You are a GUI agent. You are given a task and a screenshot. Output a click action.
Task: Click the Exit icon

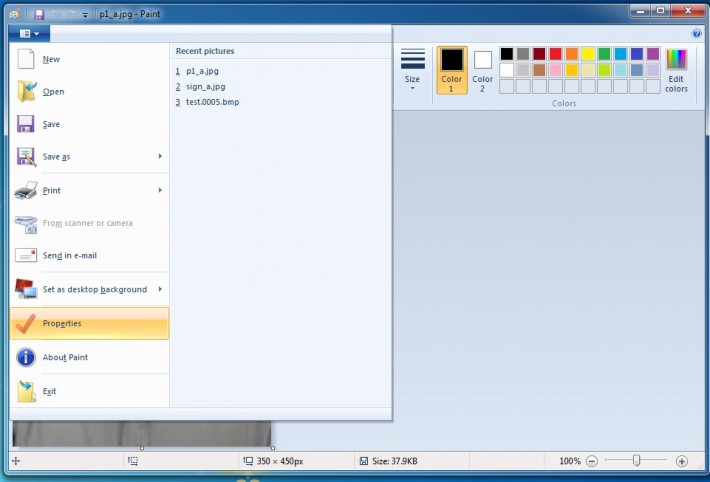point(26,391)
